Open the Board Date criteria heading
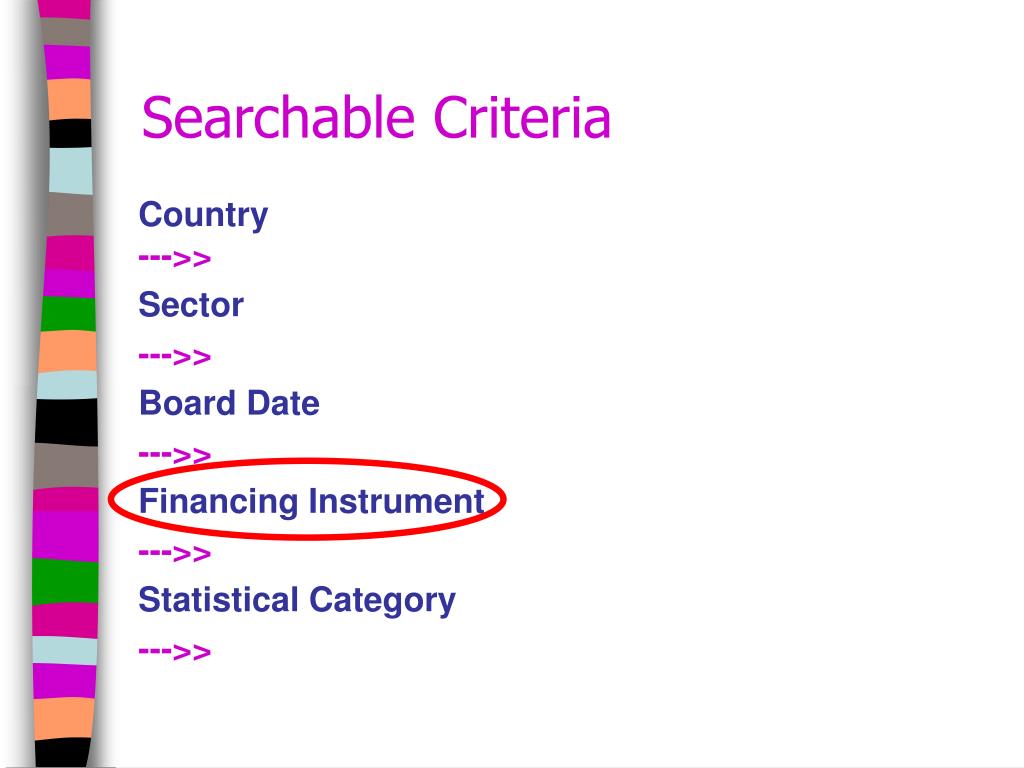 click(x=229, y=402)
